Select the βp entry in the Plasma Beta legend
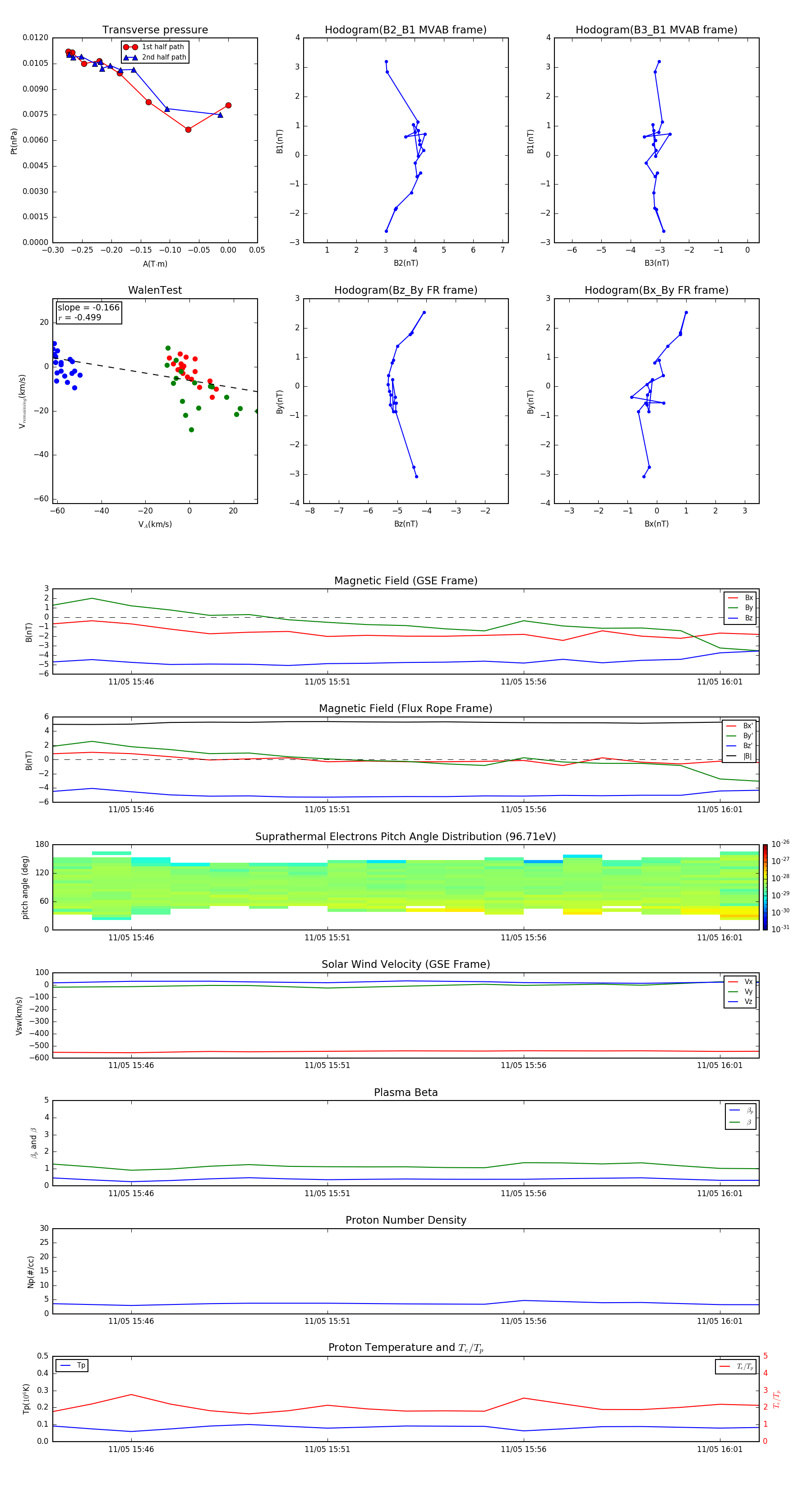Image resolution: width=812 pixels, height=1489 pixels. [741, 1110]
